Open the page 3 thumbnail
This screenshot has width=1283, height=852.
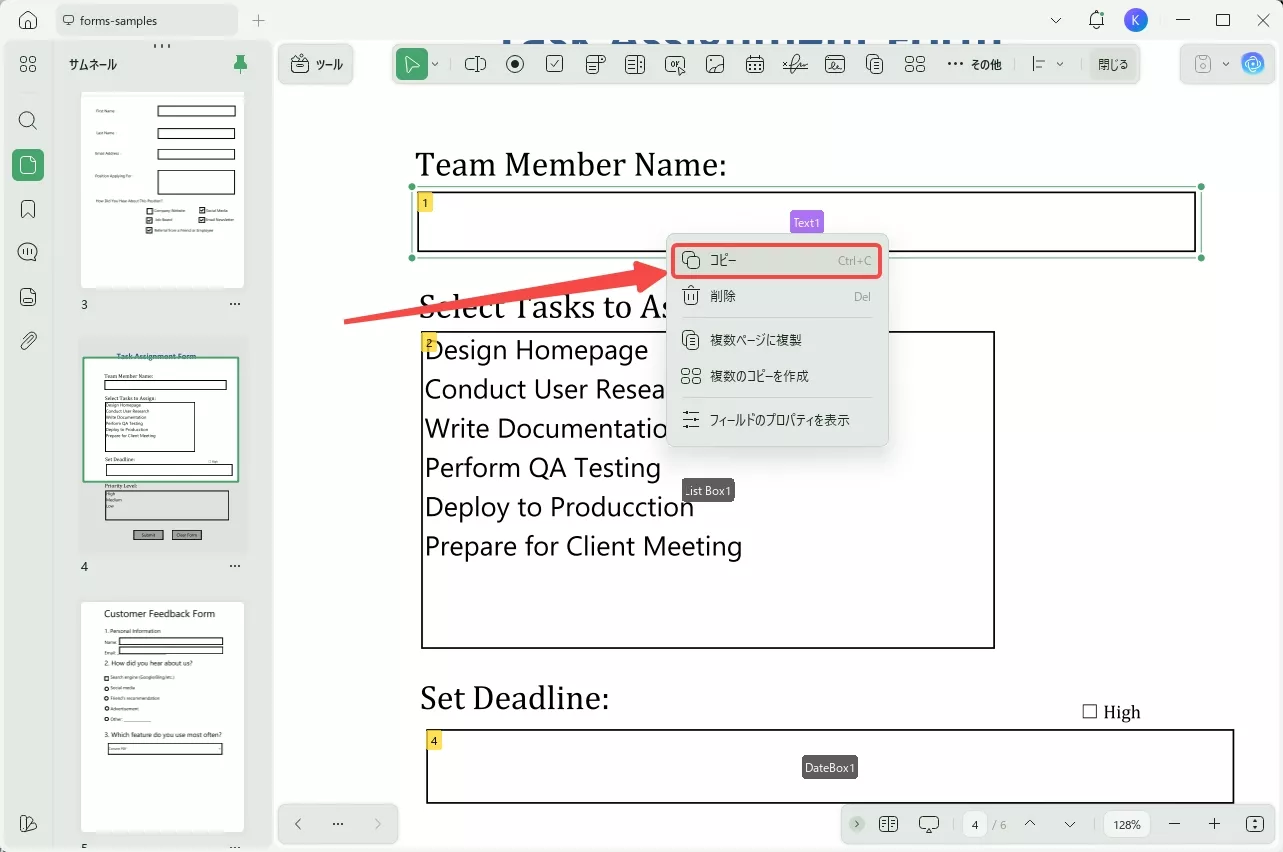[x=162, y=190]
